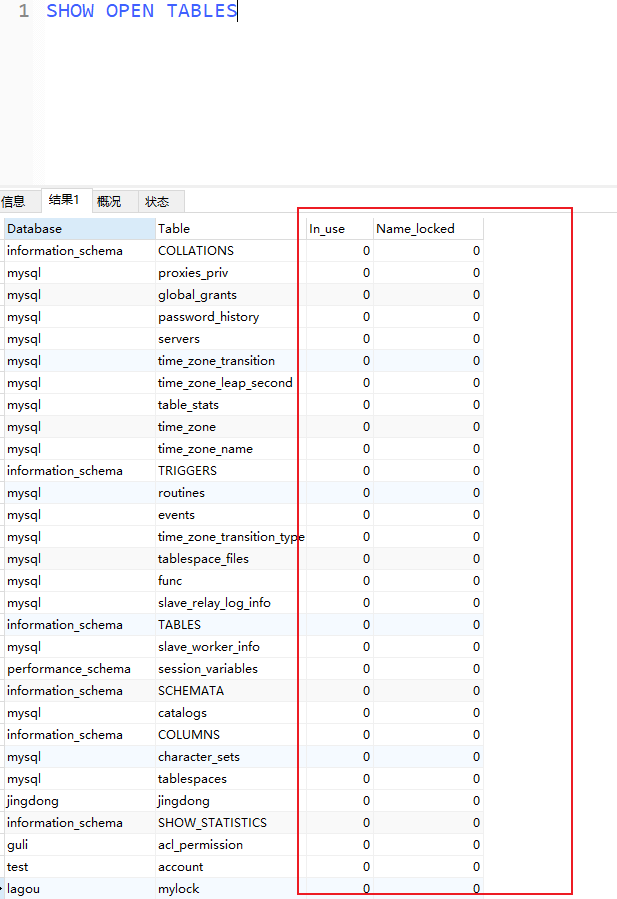Select the time_zone cell
This screenshot has width=617, height=899.
pyautogui.click(x=231, y=427)
